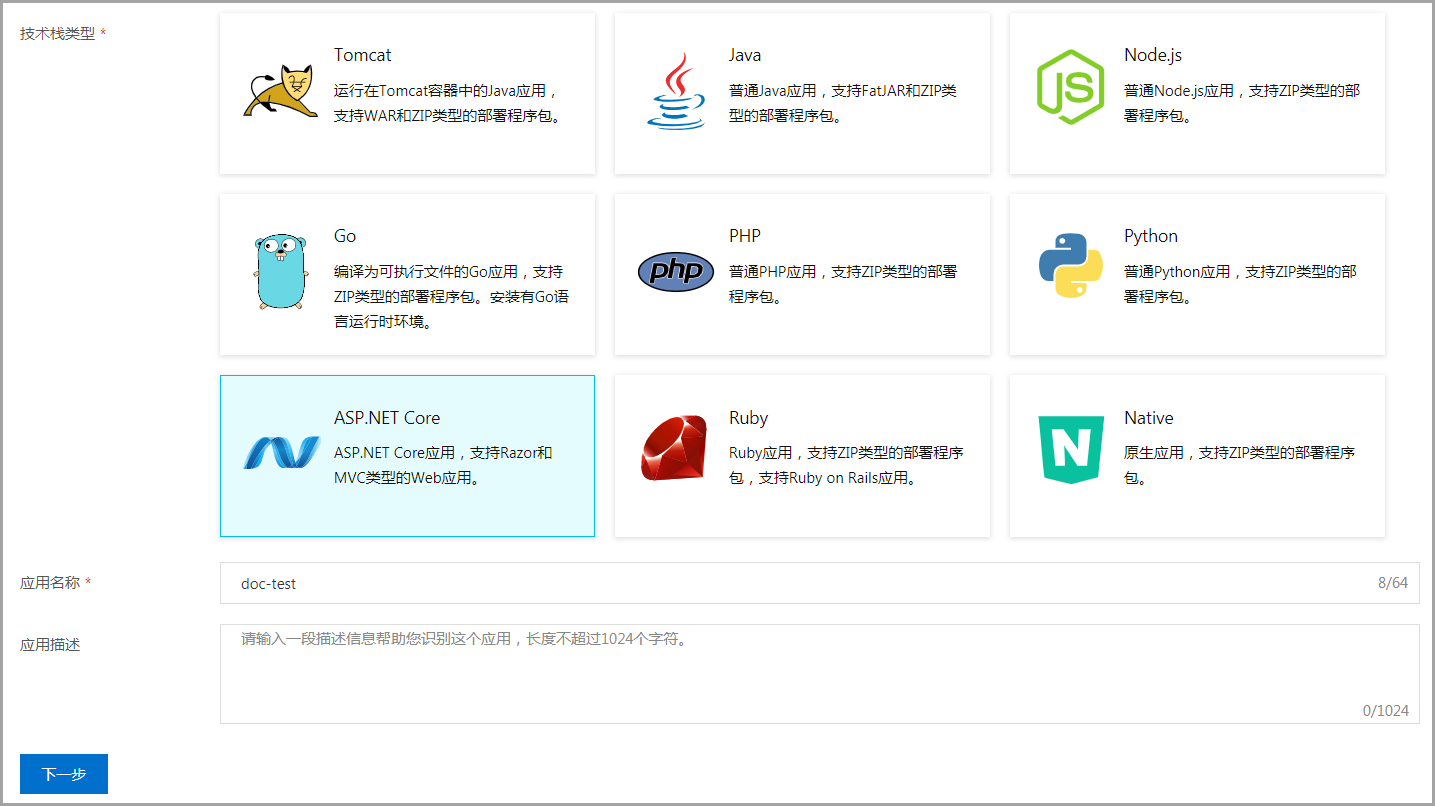Click the Native 原生应用 description text
Screen dimensions: 1435x806
point(1239,465)
